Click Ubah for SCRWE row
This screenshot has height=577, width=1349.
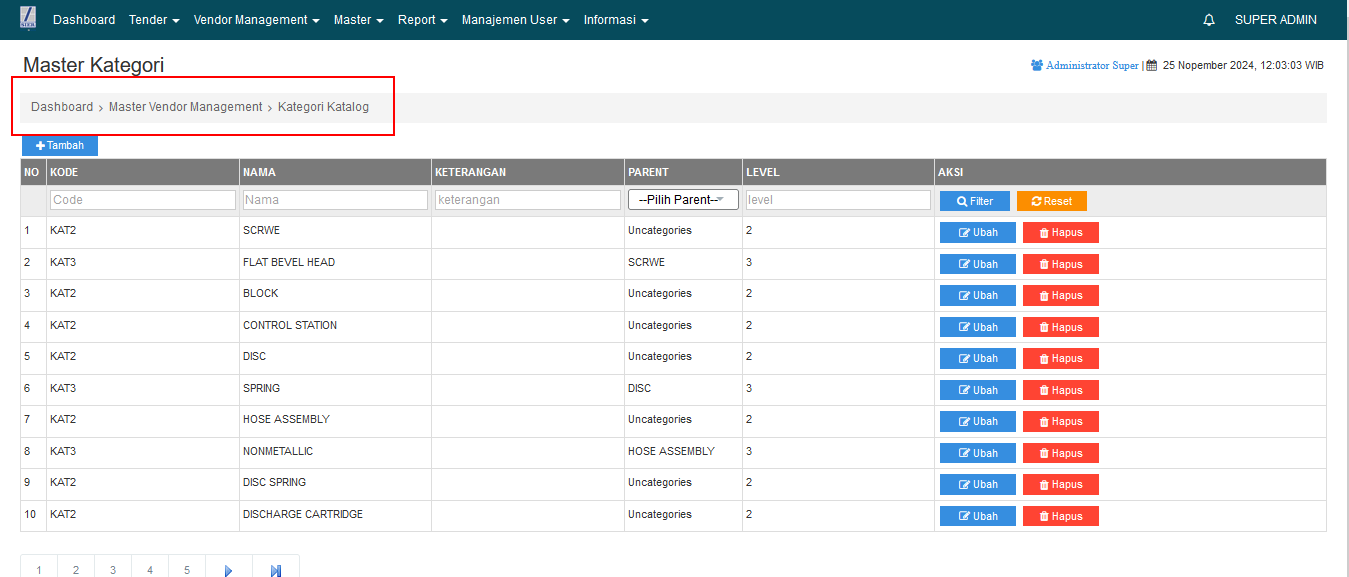coord(977,233)
